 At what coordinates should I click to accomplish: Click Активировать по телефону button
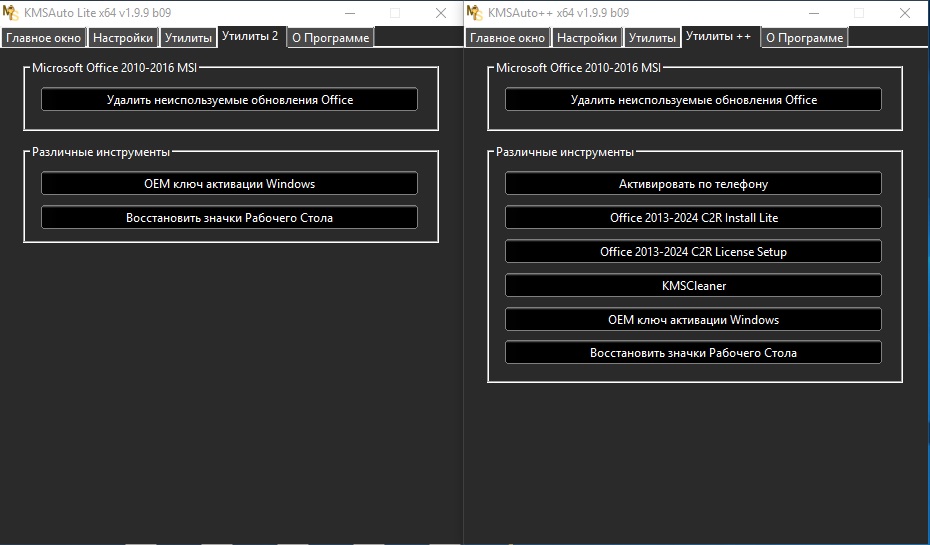pyautogui.click(x=693, y=184)
